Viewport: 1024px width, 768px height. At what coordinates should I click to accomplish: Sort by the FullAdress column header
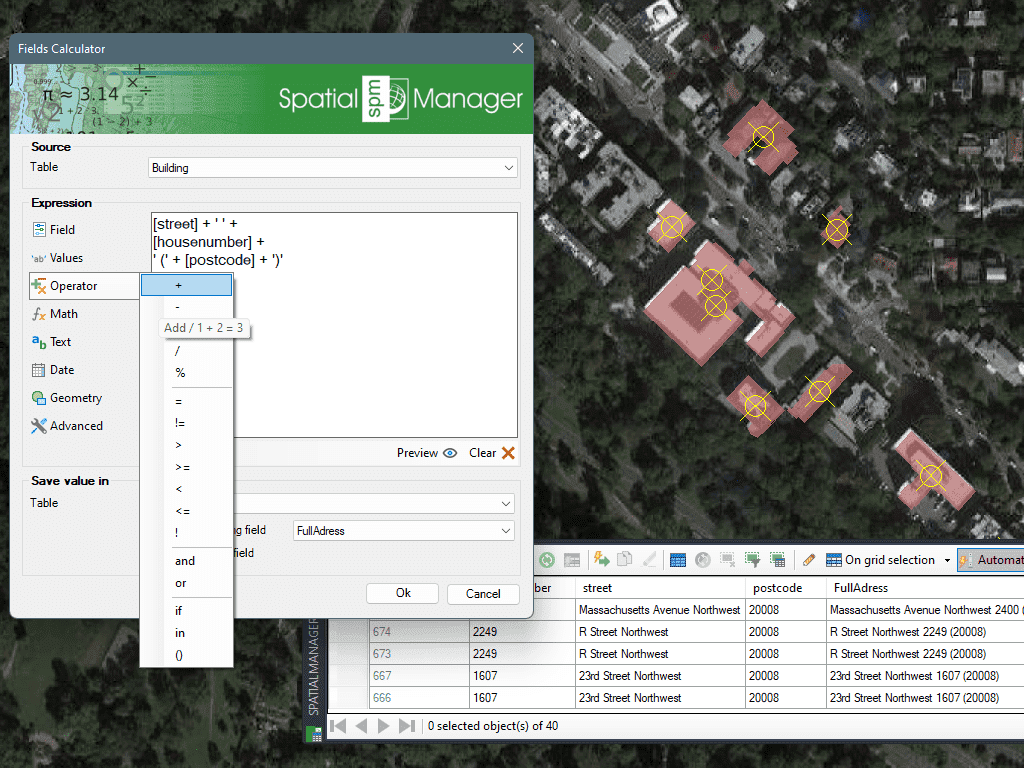tap(925, 588)
